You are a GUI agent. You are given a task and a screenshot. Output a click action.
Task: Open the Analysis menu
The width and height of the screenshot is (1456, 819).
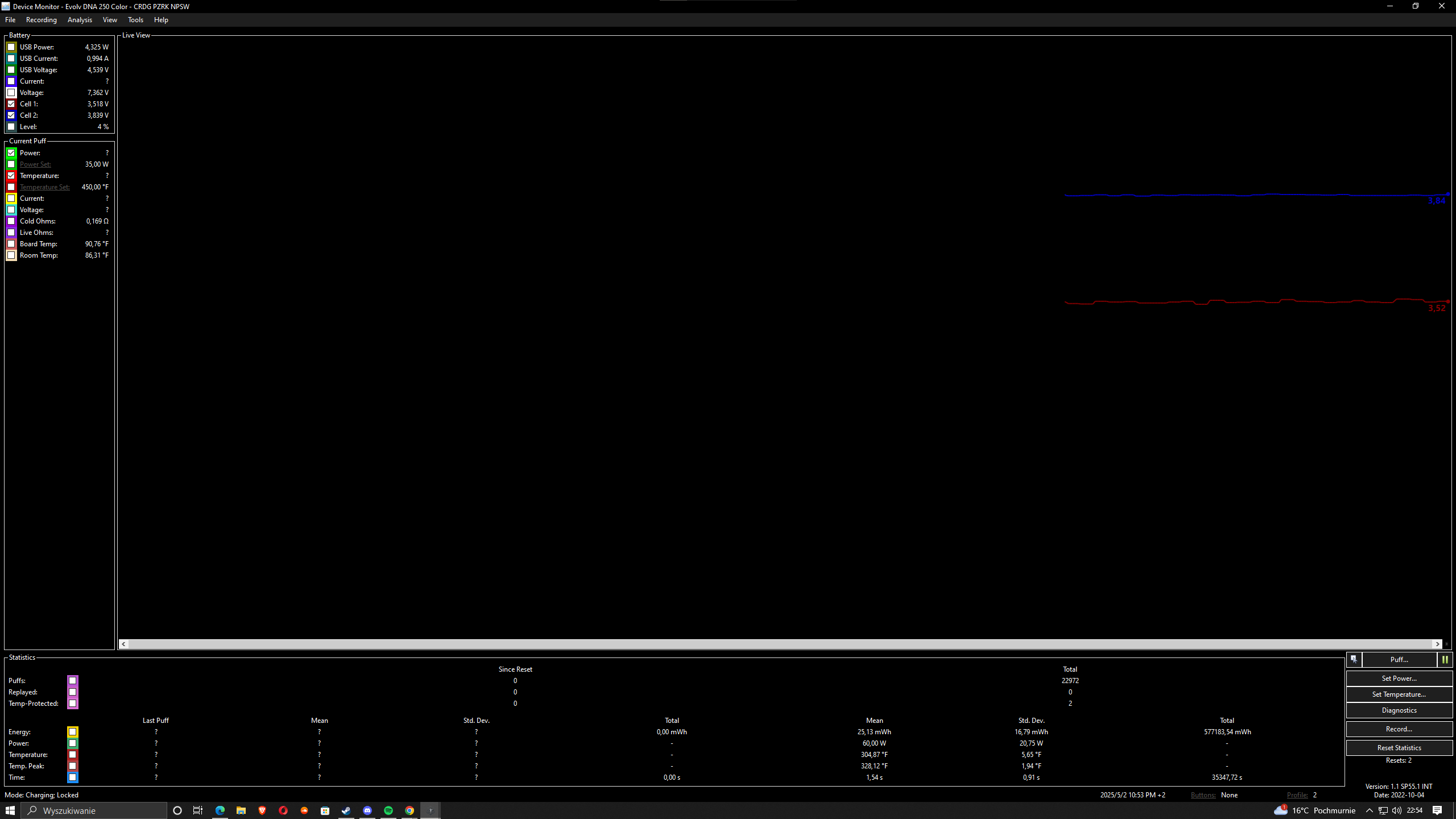tap(80, 20)
